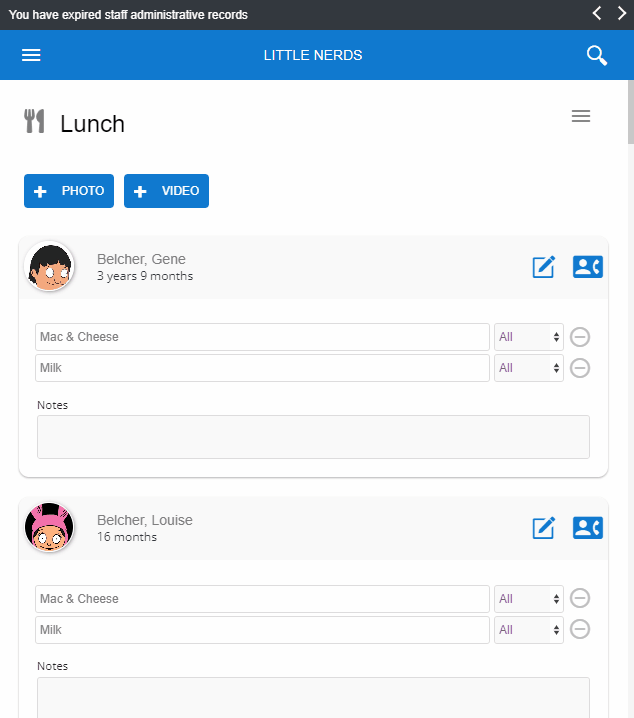
Task: Click Louise's Mac & Cheese food field
Action: (262, 599)
